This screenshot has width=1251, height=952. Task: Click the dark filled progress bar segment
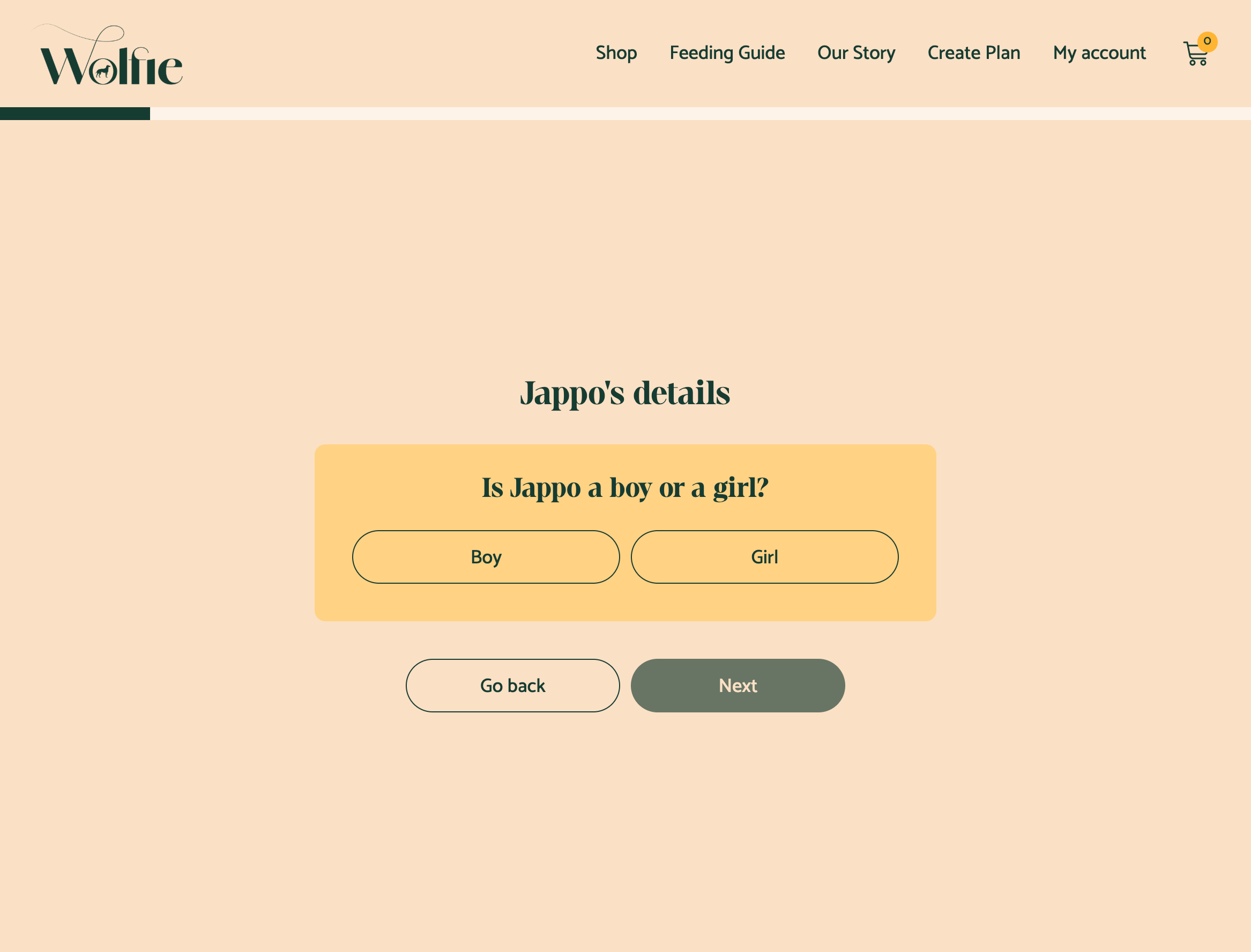75,113
